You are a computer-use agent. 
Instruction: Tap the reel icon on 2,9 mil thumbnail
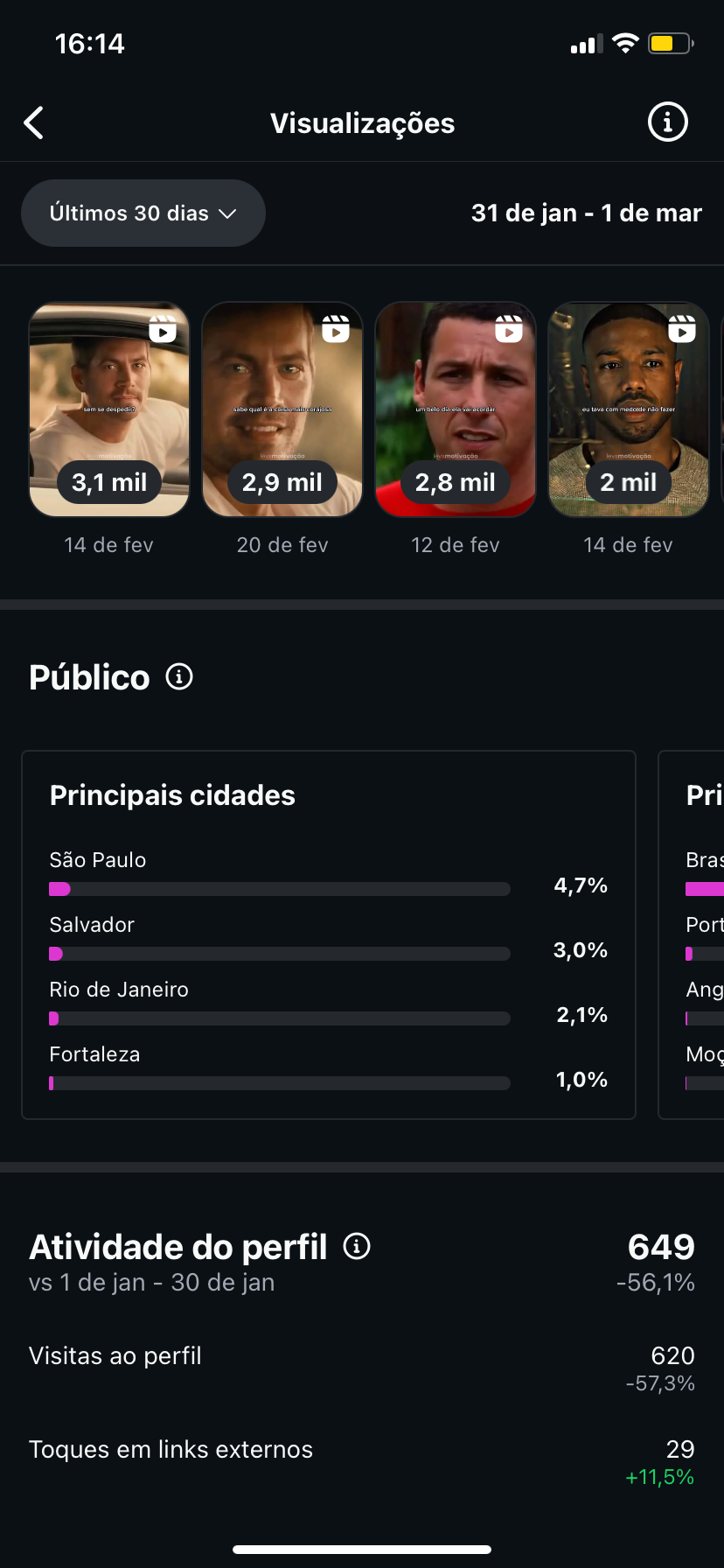tap(336, 329)
